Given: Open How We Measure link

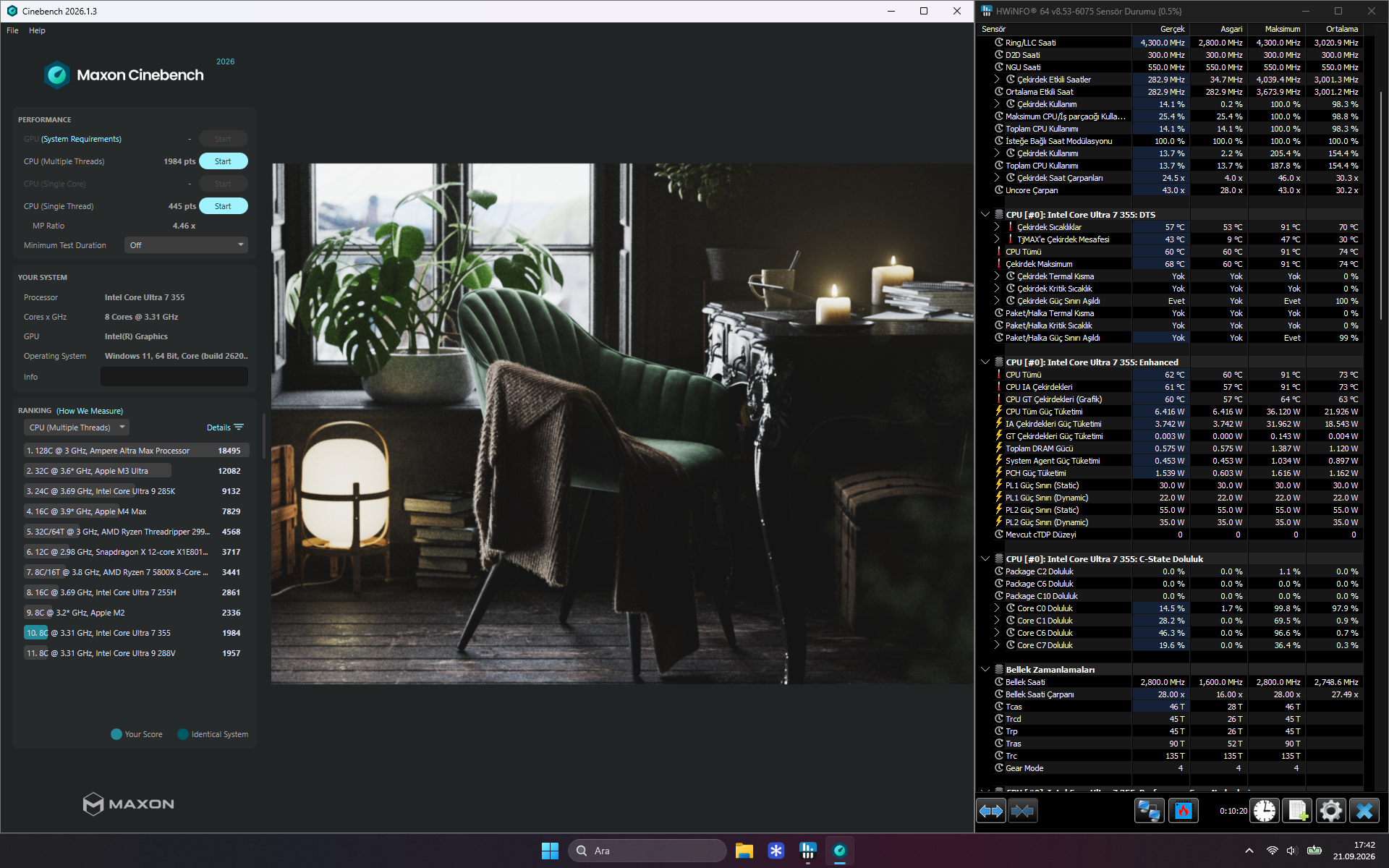Looking at the screenshot, I should tap(90, 411).
